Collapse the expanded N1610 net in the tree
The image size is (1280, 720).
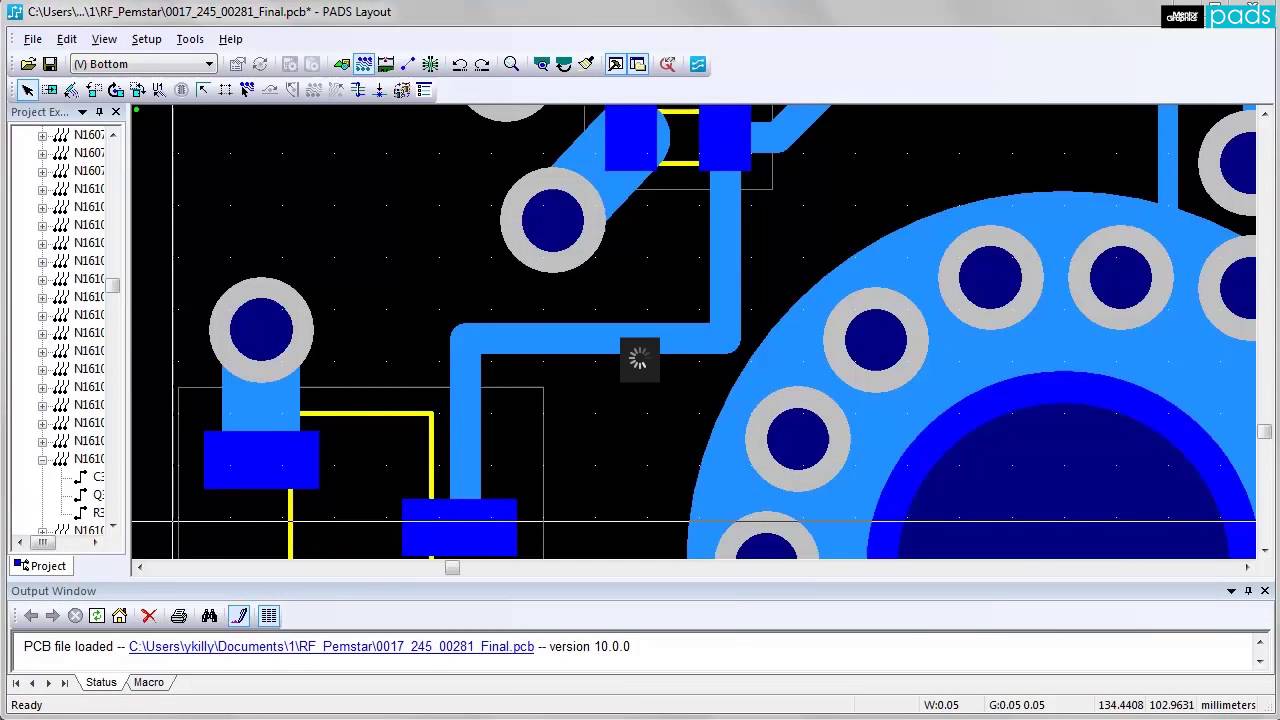42,460
